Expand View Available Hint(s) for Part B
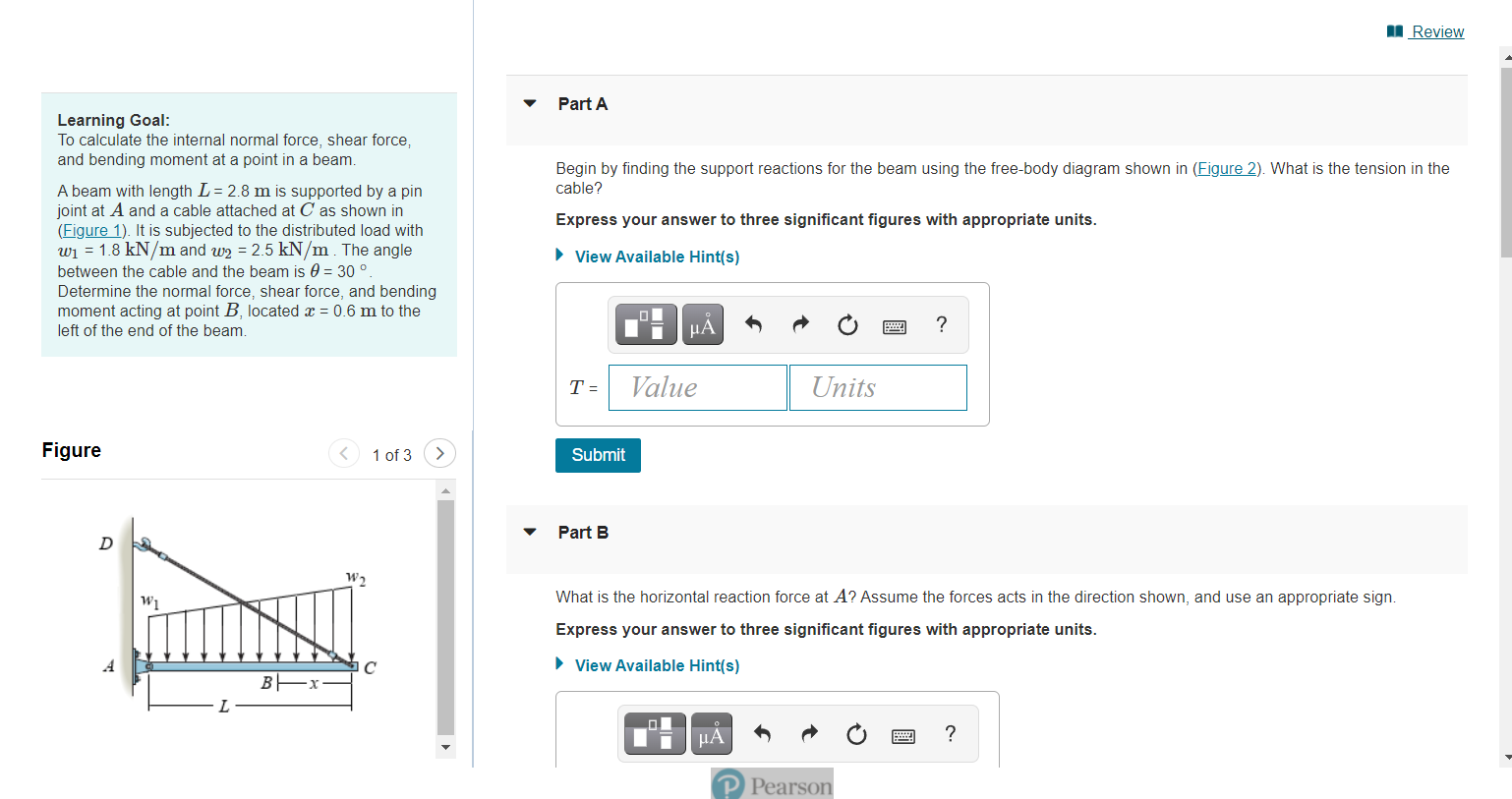 [x=657, y=665]
